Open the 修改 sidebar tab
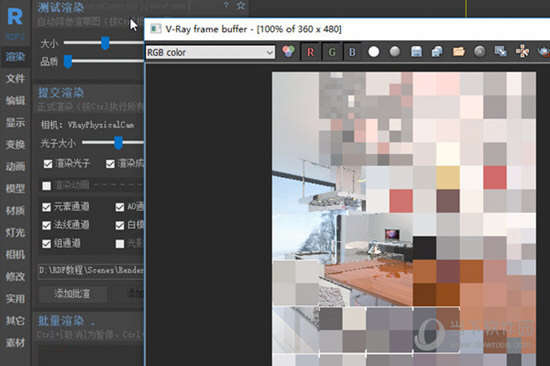This screenshot has height=366, width=550. coord(15,277)
